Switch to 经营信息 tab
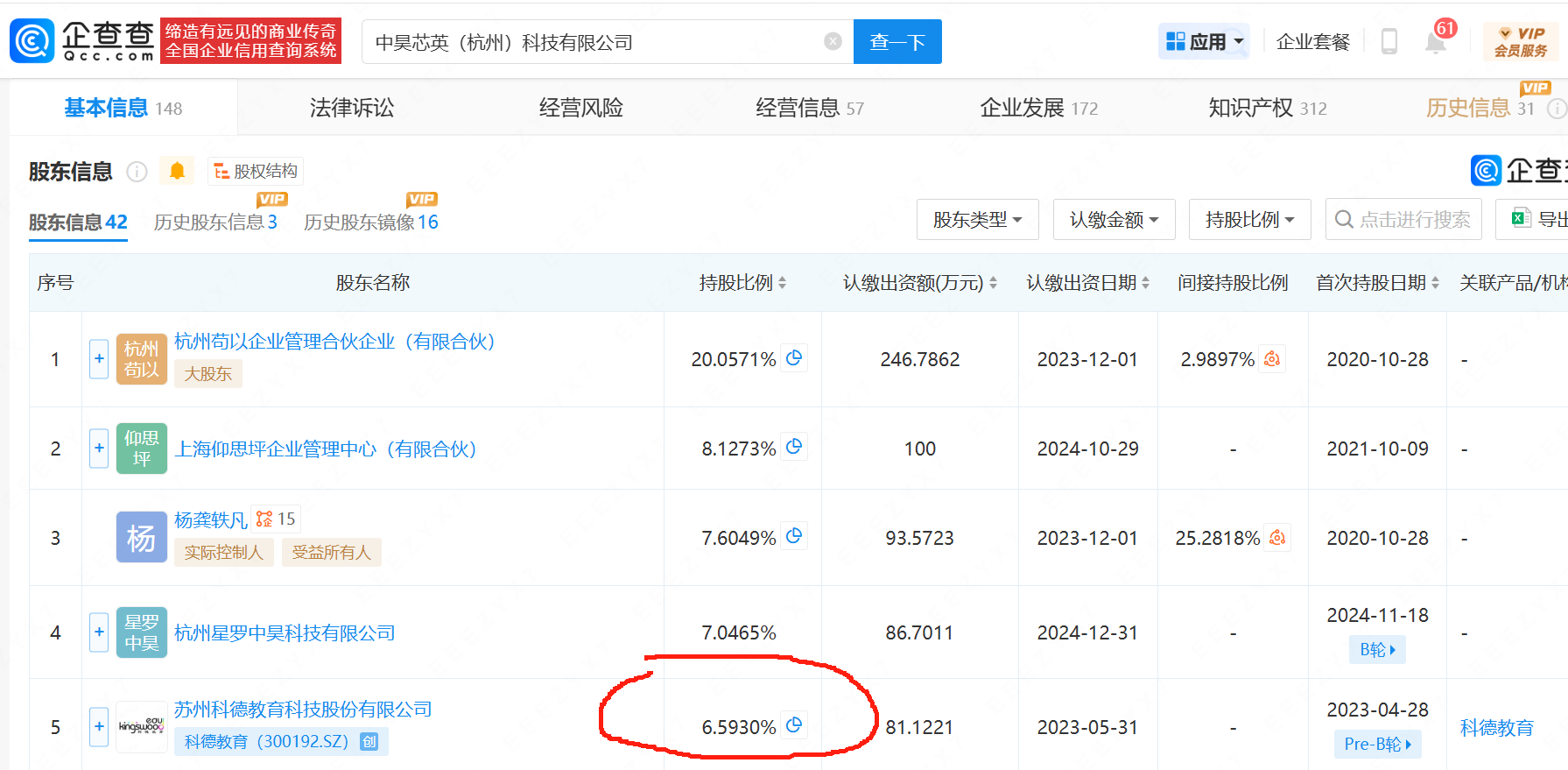The image size is (1568, 770). coord(810,108)
